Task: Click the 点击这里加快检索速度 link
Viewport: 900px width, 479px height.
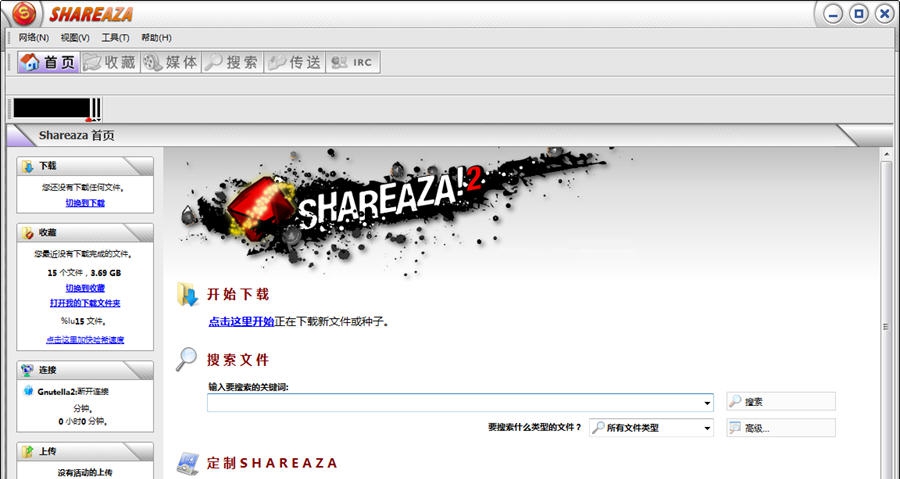Action: (x=85, y=340)
